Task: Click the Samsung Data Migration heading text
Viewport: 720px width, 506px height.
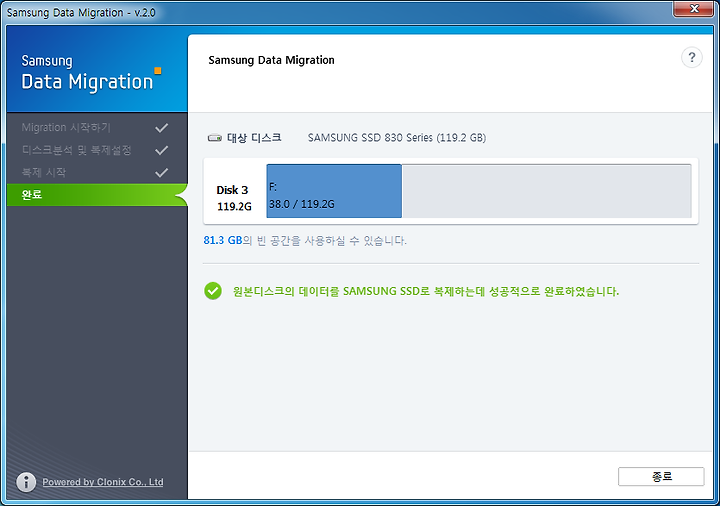Action: pos(271,60)
